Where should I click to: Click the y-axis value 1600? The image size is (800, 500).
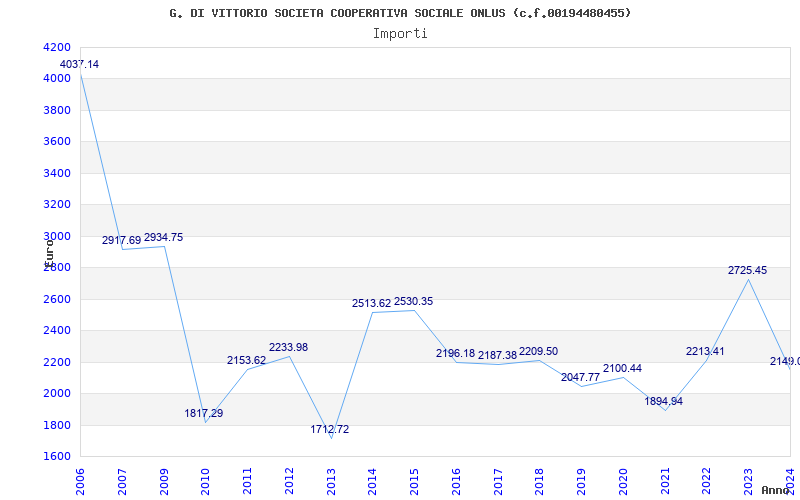(x=57, y=456)
